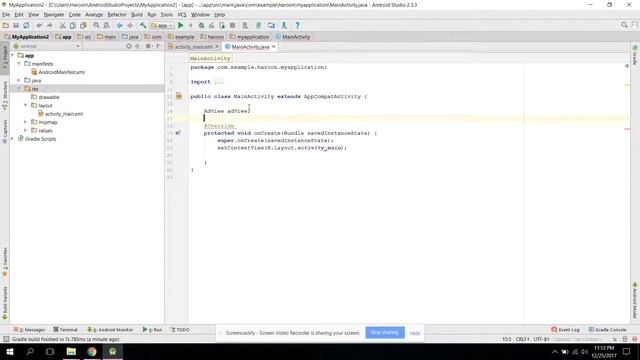Open the Android project view dropdown

point(46,46)
